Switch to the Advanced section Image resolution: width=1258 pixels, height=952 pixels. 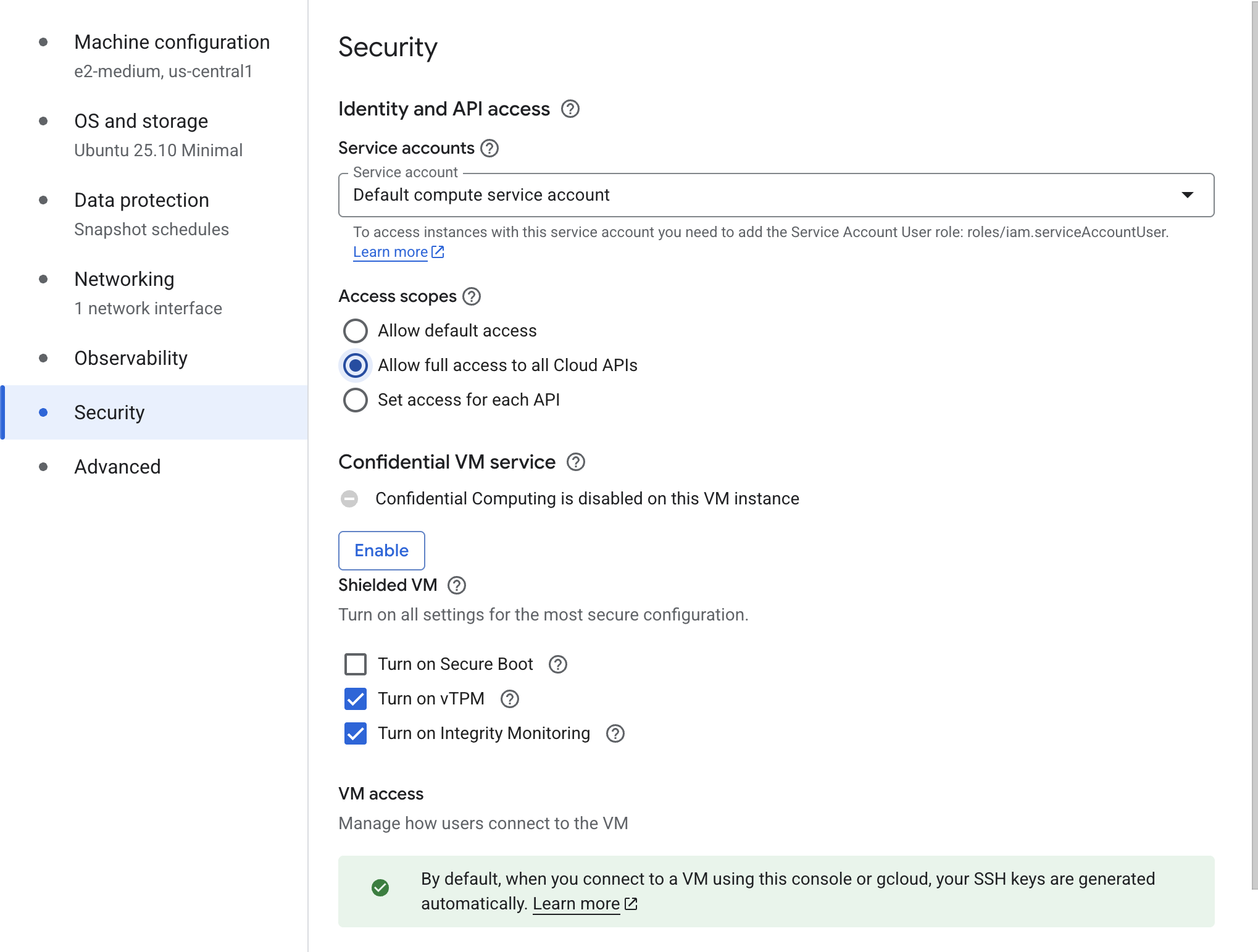click(117, 467)
